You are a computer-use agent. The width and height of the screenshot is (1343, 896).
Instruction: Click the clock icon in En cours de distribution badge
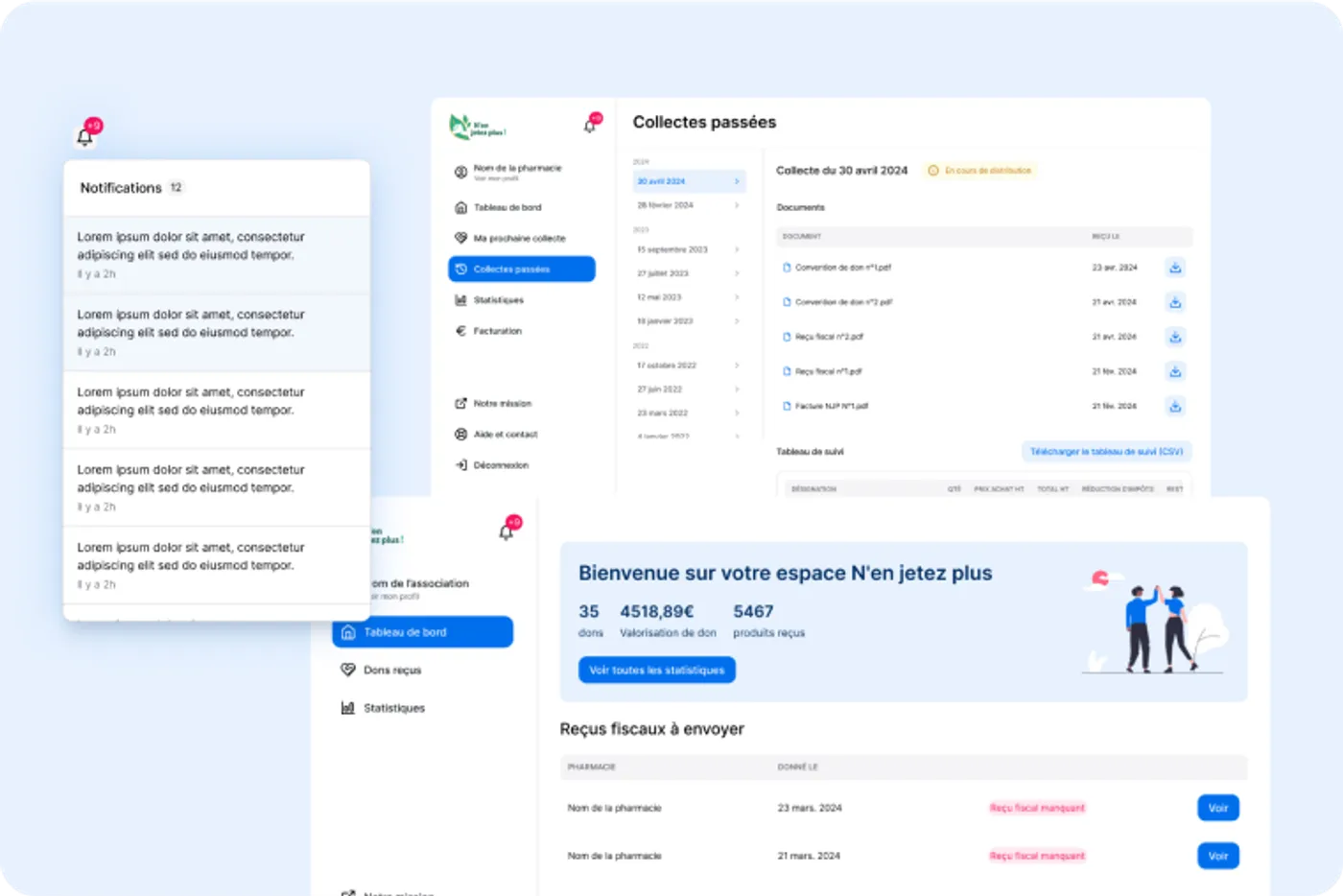[932, 171]
